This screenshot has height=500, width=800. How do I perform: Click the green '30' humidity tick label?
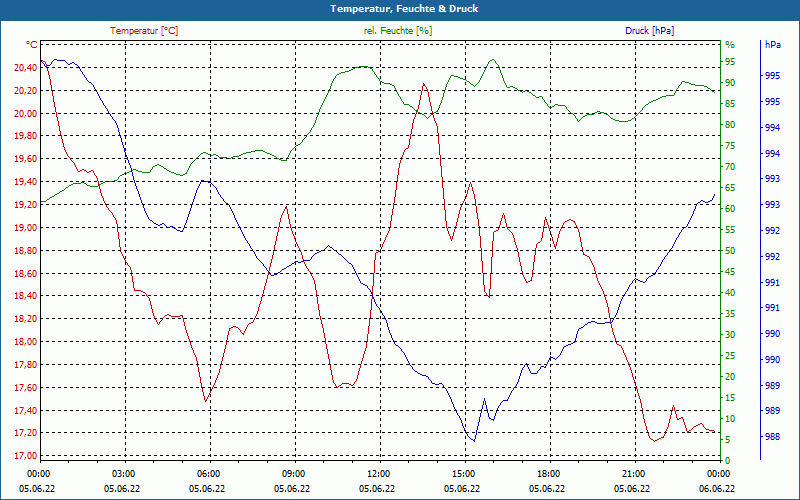pyautogui.click(x=730, y=335)
